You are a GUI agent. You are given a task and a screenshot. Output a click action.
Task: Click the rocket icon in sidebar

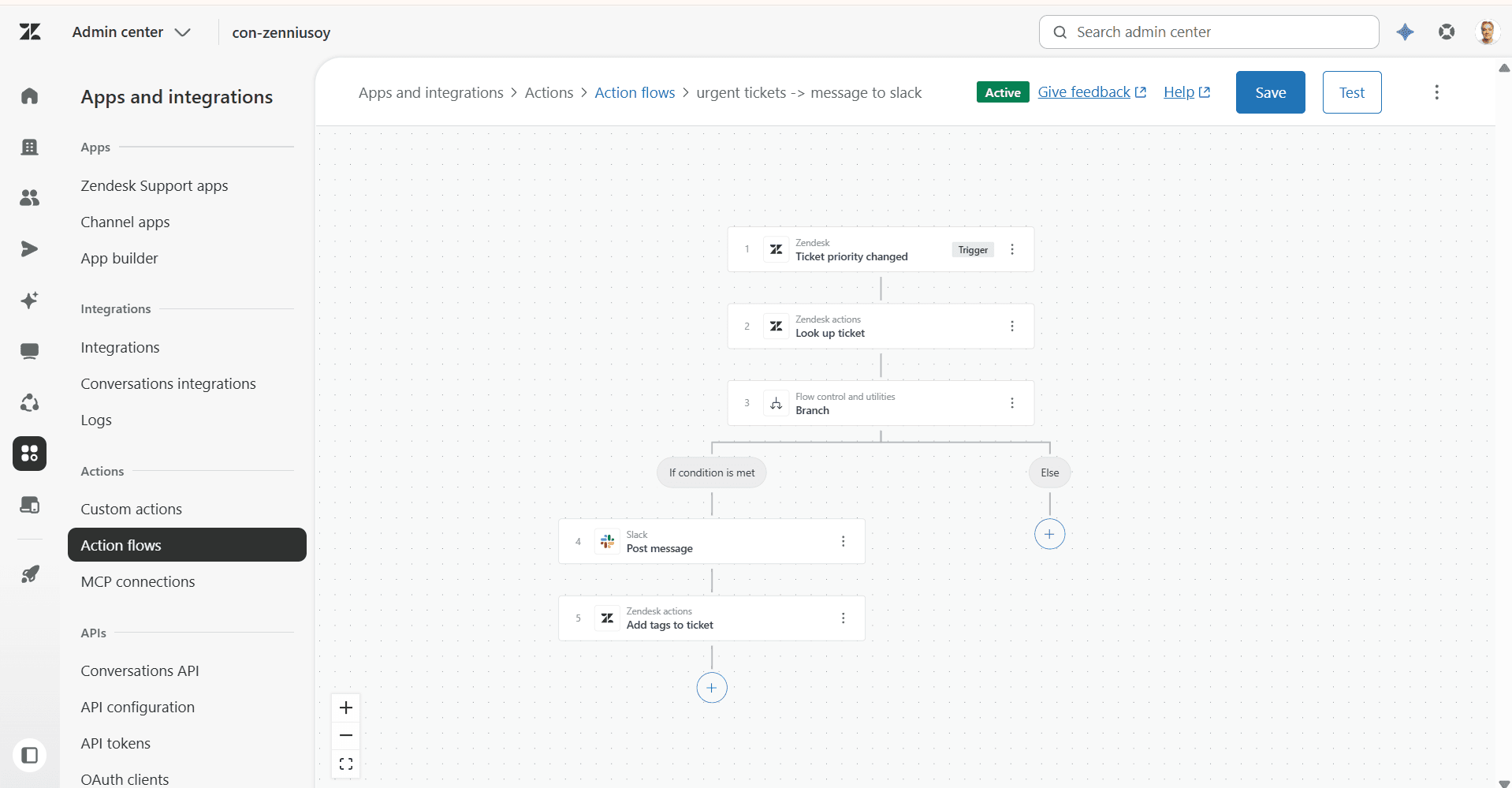tap(29, 574)
